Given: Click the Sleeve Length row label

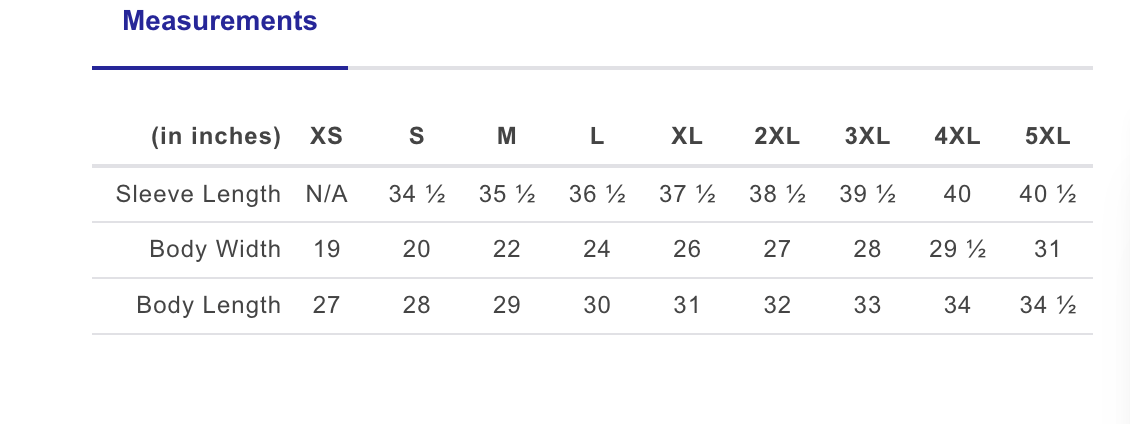Looking at the screenshot, I should tap(198, 194).
